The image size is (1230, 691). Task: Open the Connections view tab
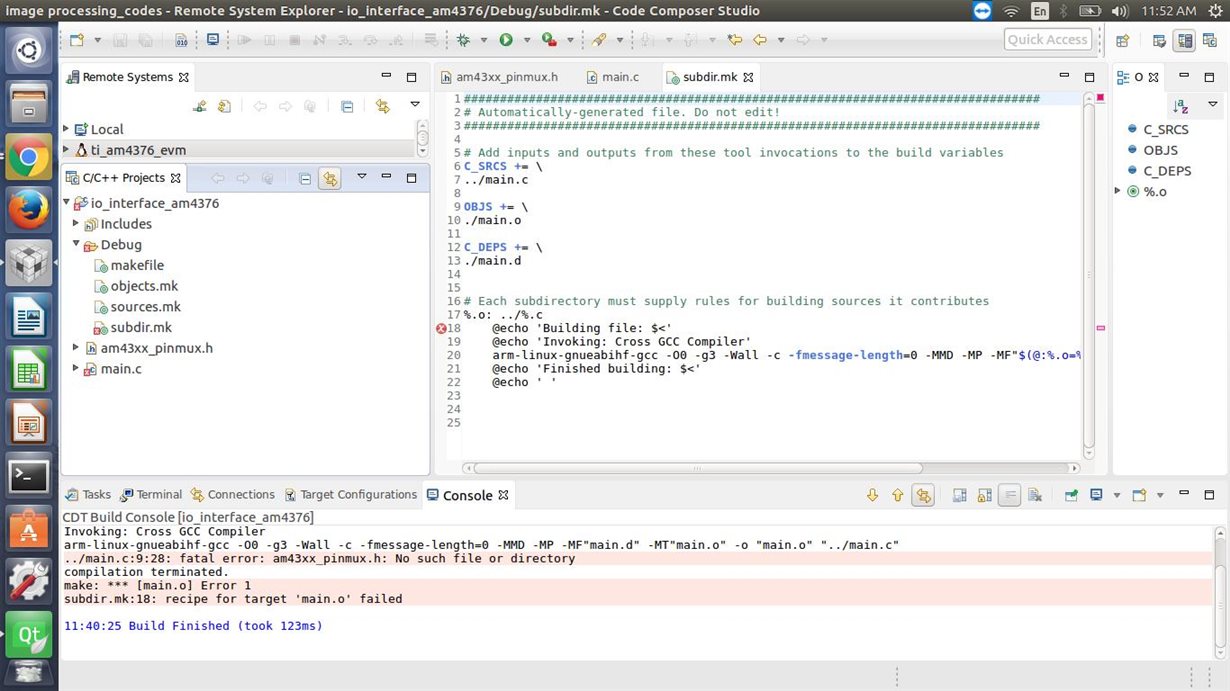tap(232, 495)
